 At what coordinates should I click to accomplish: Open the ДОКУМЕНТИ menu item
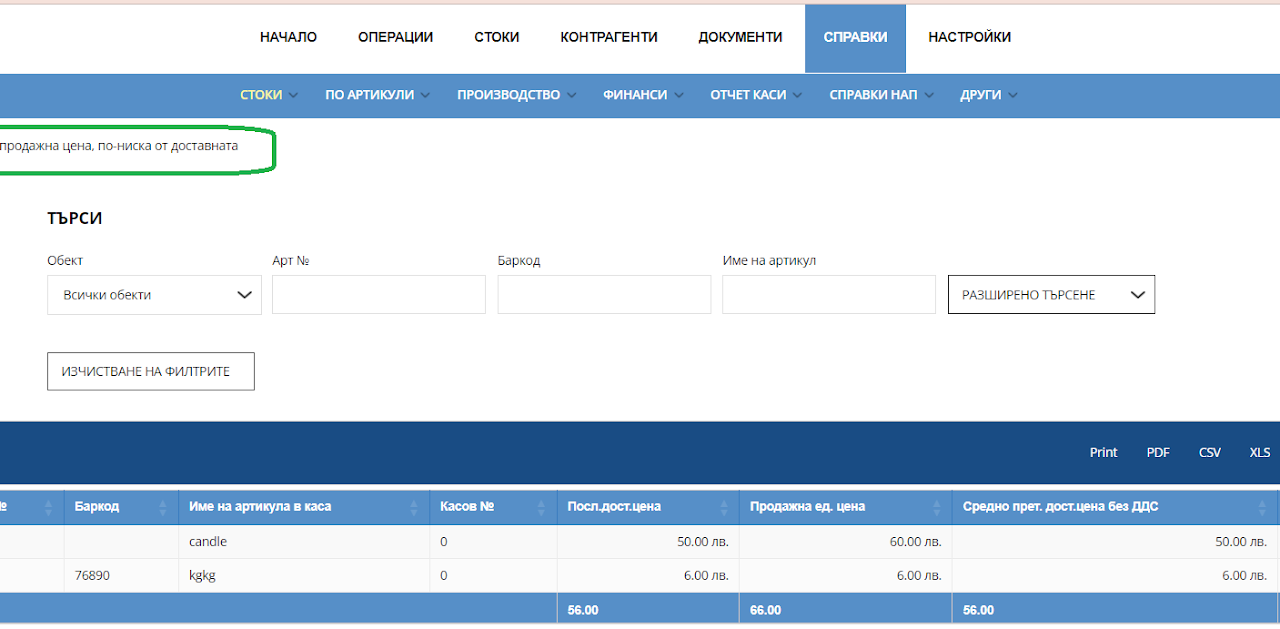click(x=740, y=37)
